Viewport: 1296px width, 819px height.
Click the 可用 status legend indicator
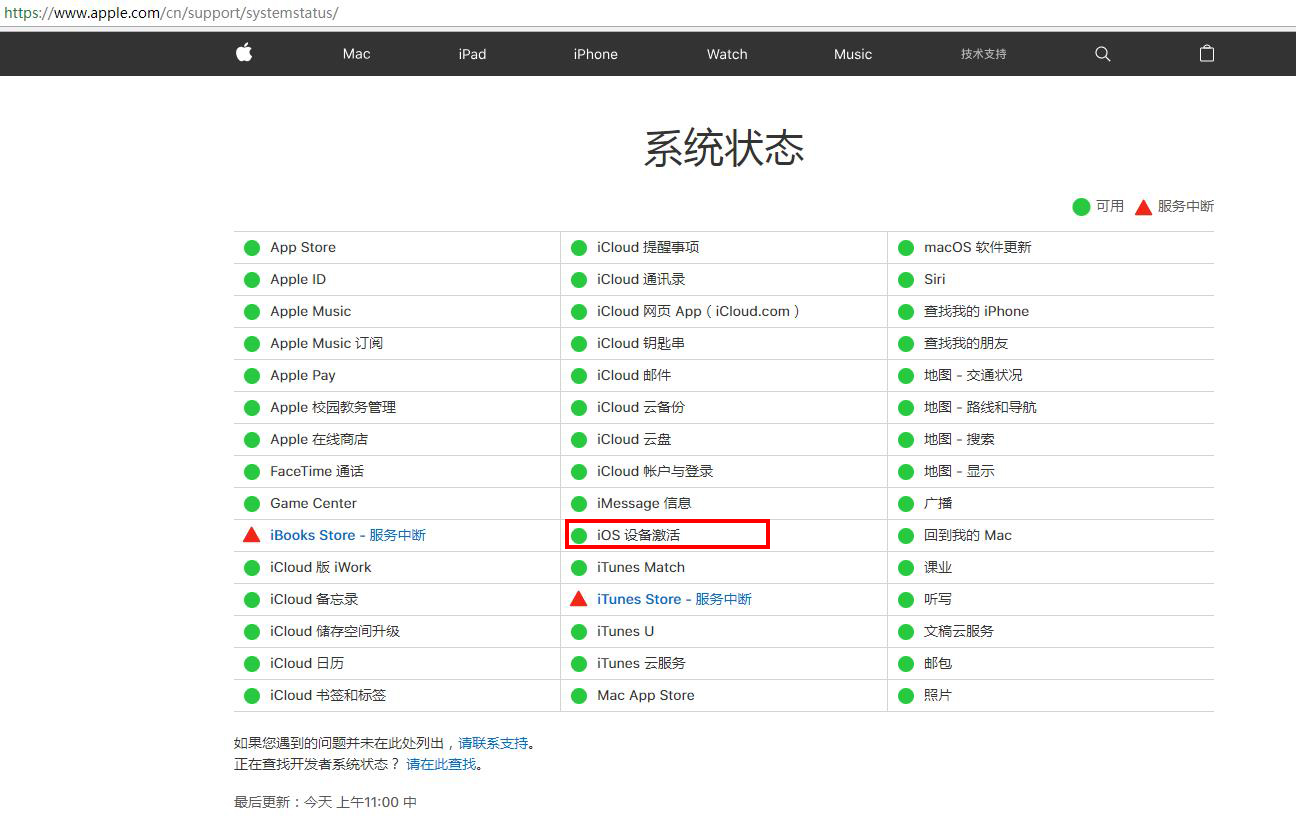(1081, 206)
